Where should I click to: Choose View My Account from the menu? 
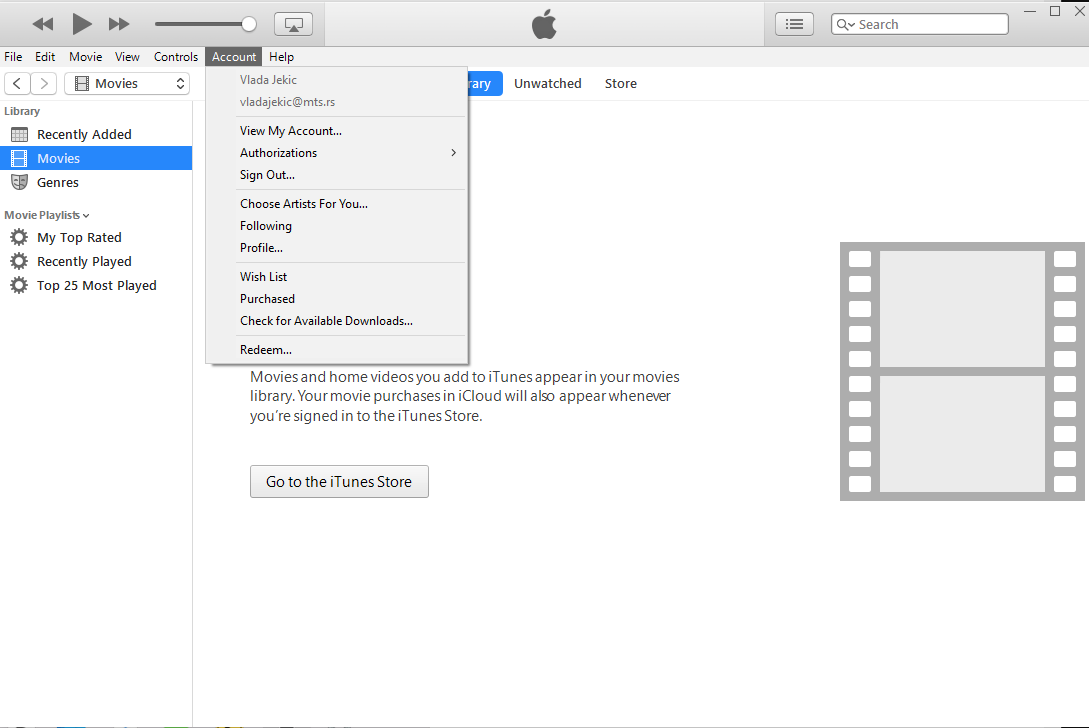click(337, 131)
